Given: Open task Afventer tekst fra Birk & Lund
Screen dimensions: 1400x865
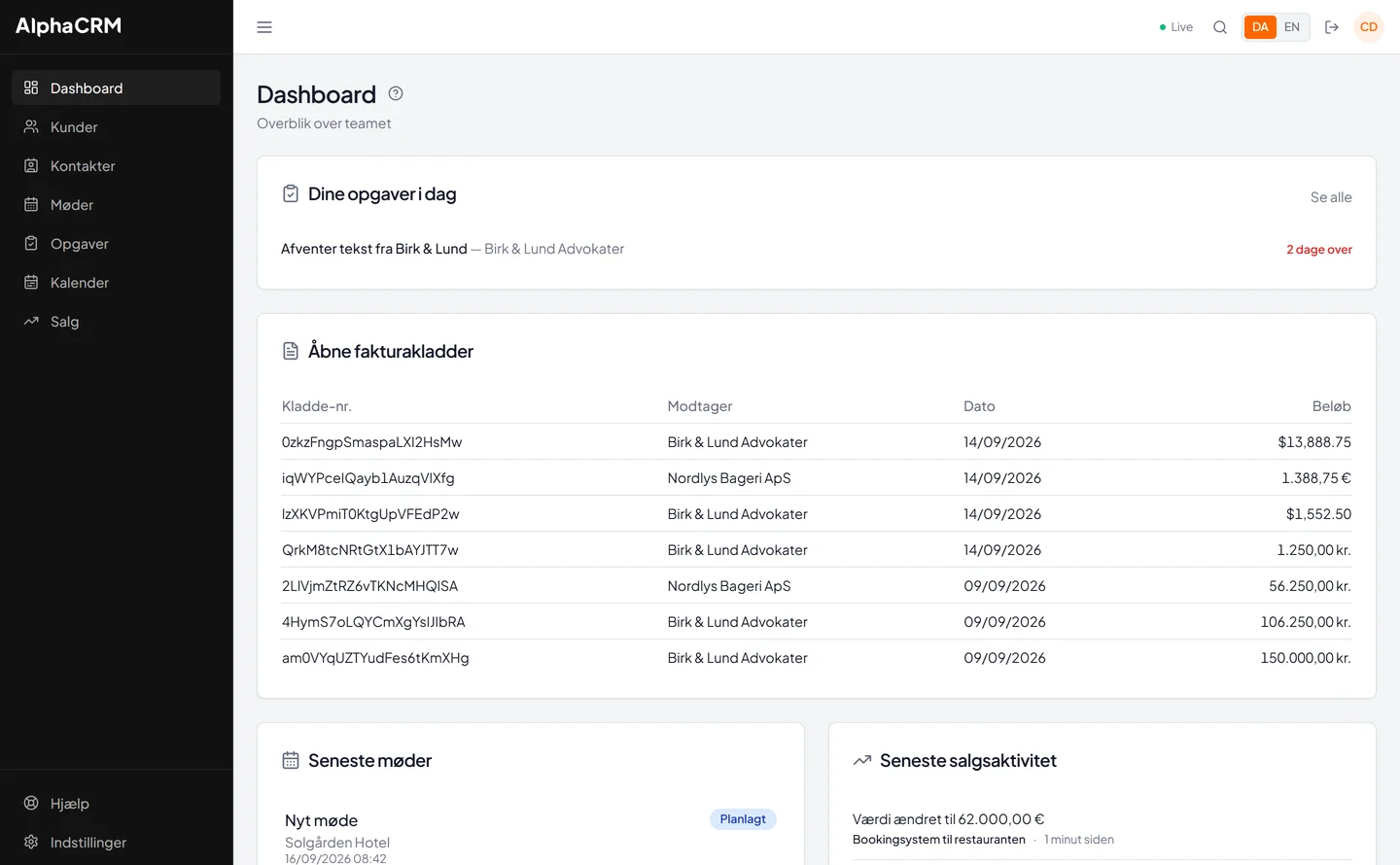Looking at the screenshot, I should click(374, 249).
